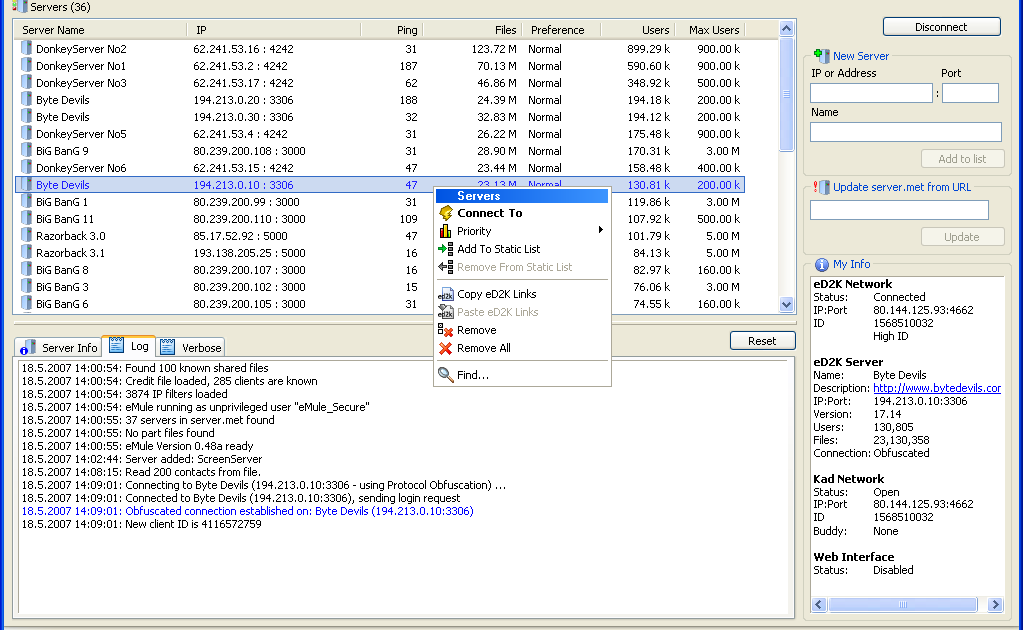Click the My Info blue info icon
Image resolution: width=1023 pixels, height=630 pixels.
pos(822,265)
